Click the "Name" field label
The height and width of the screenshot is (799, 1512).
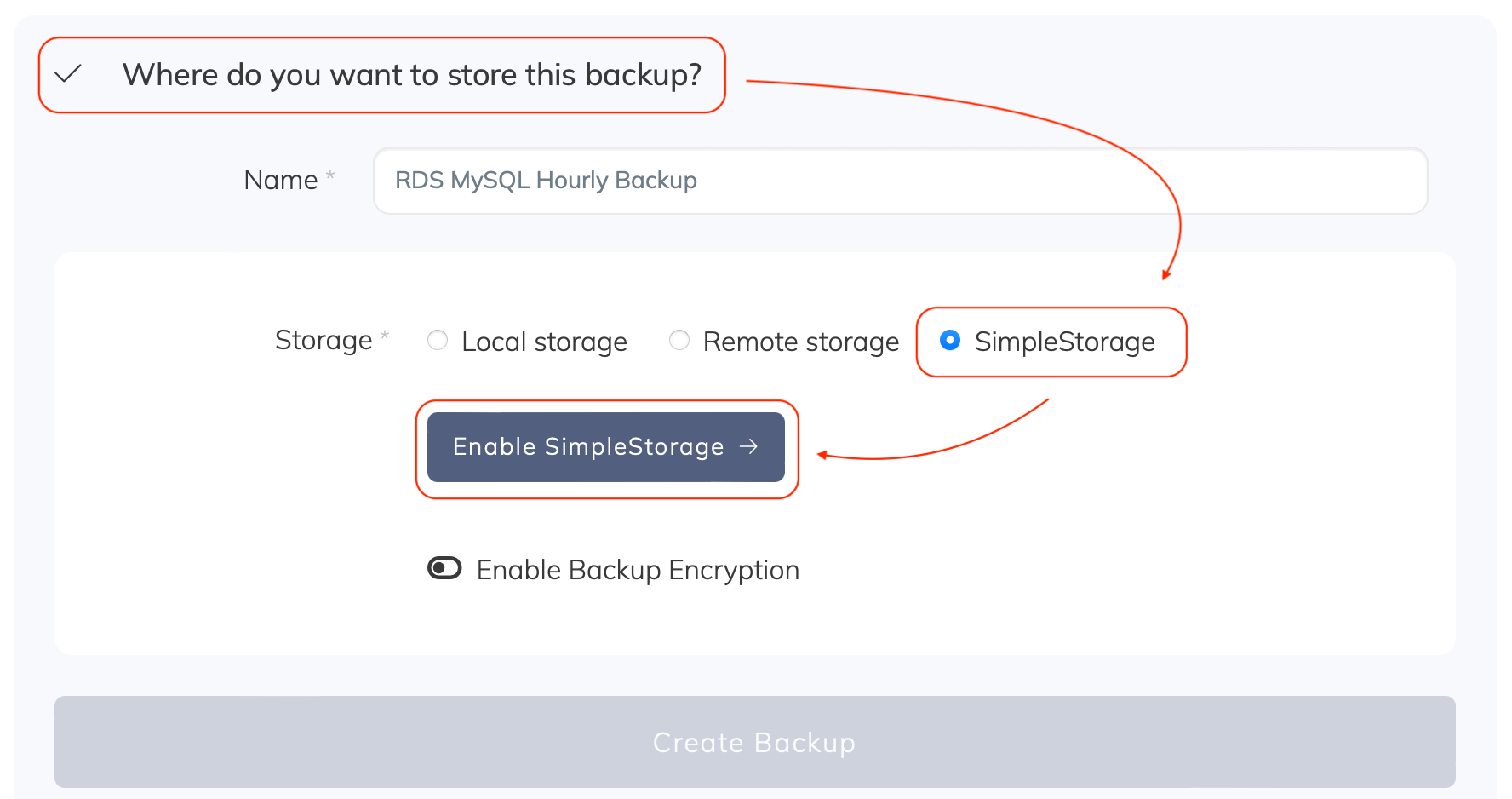click(280, 180)
